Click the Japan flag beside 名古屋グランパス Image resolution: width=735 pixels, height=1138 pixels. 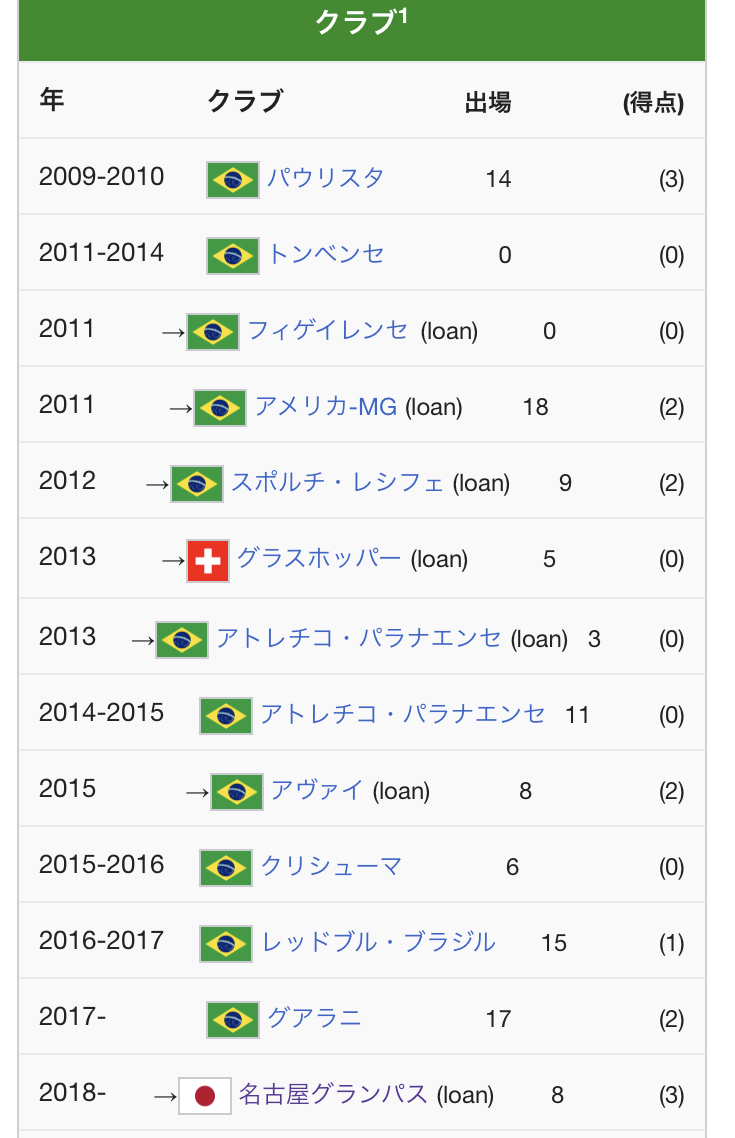[205, 1096]
